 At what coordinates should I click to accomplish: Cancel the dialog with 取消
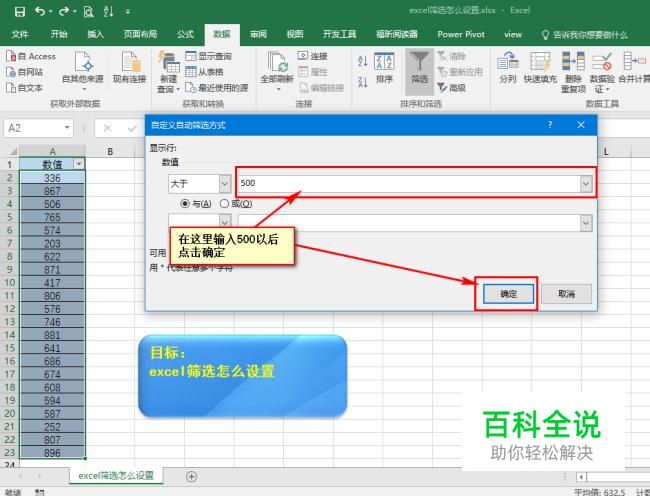click(x=566, y=294)
